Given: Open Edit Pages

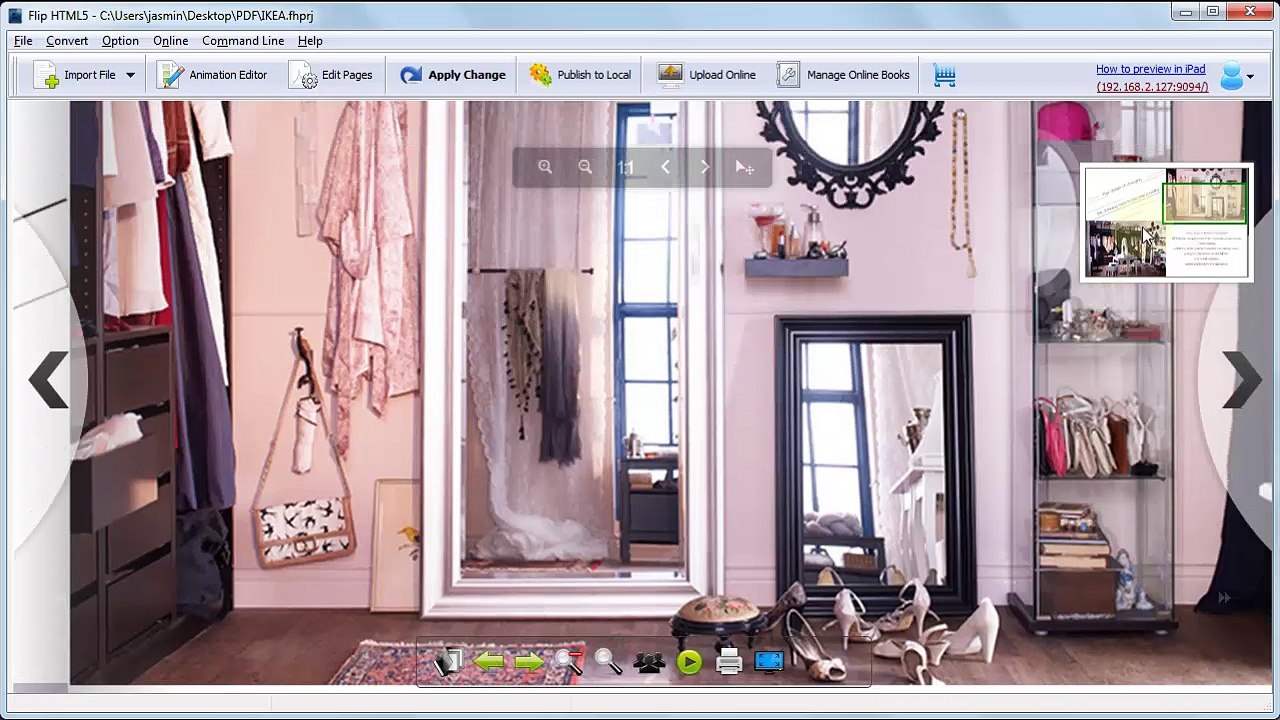Looking at the screenshot, I should point(331,75).
